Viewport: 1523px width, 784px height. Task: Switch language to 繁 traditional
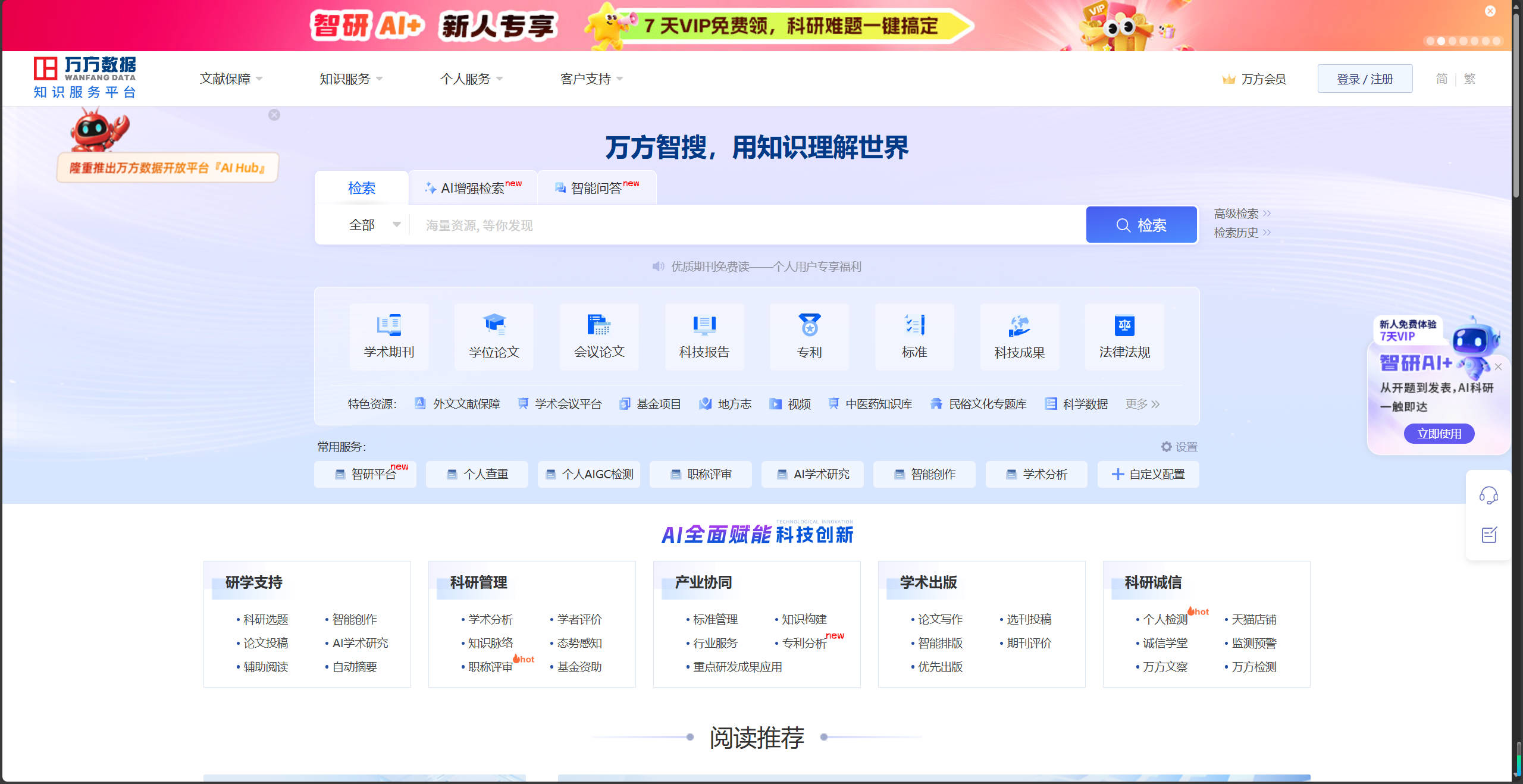coord(1469,79)
